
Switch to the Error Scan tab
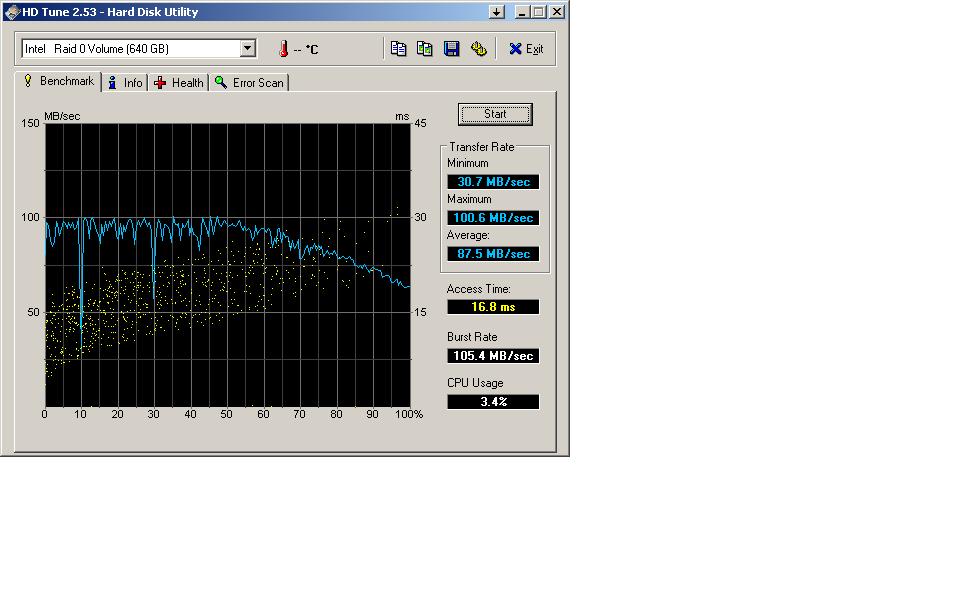(249, 83)
